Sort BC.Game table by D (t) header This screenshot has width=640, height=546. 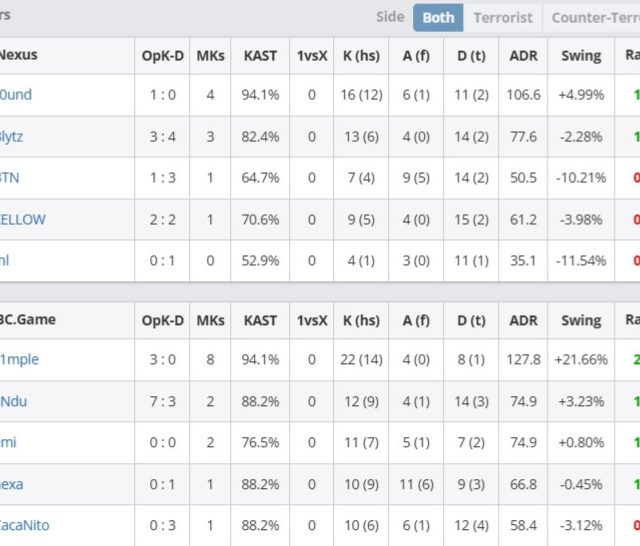470,320
